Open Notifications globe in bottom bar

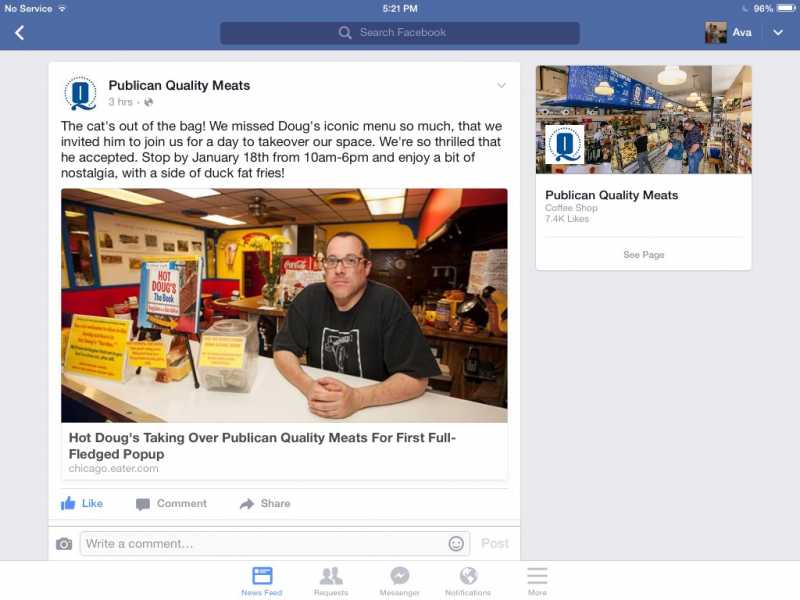coord(468,581)
